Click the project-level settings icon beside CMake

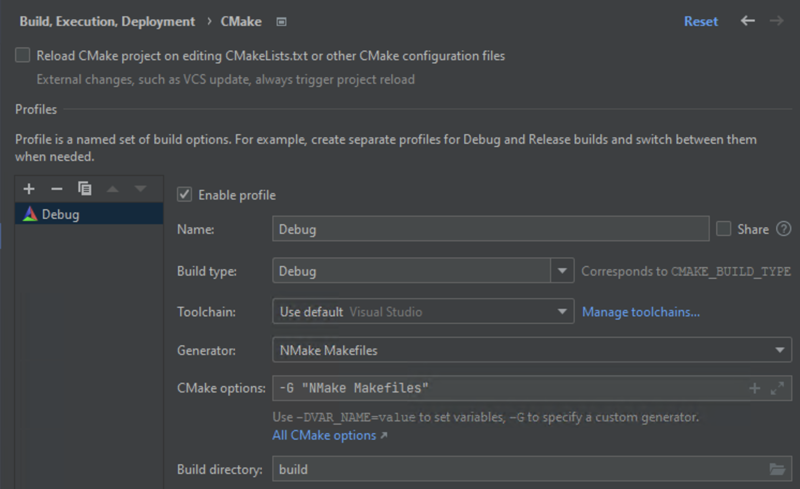click(x=282, y=22)
